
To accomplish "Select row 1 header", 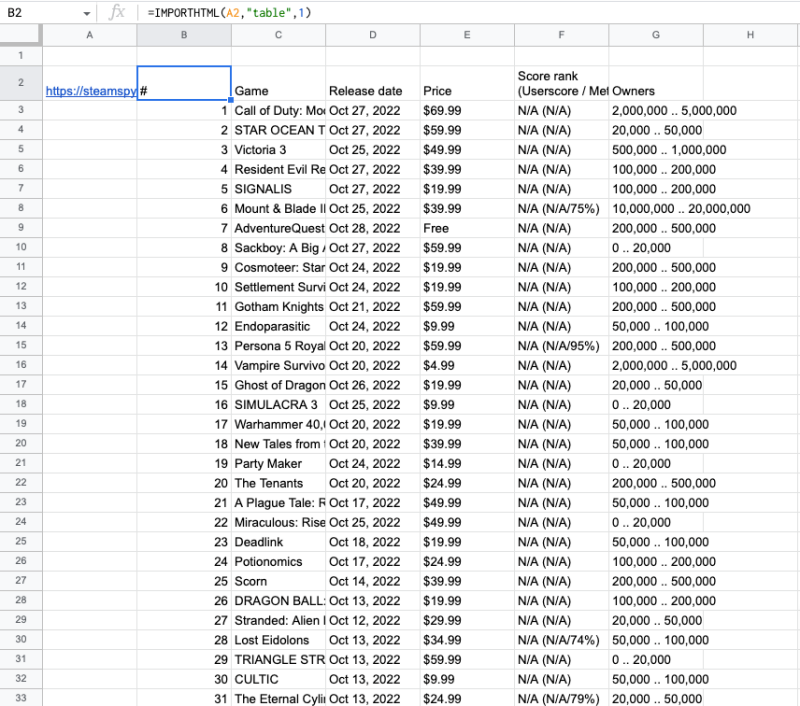I will click(x=20, y=55).
